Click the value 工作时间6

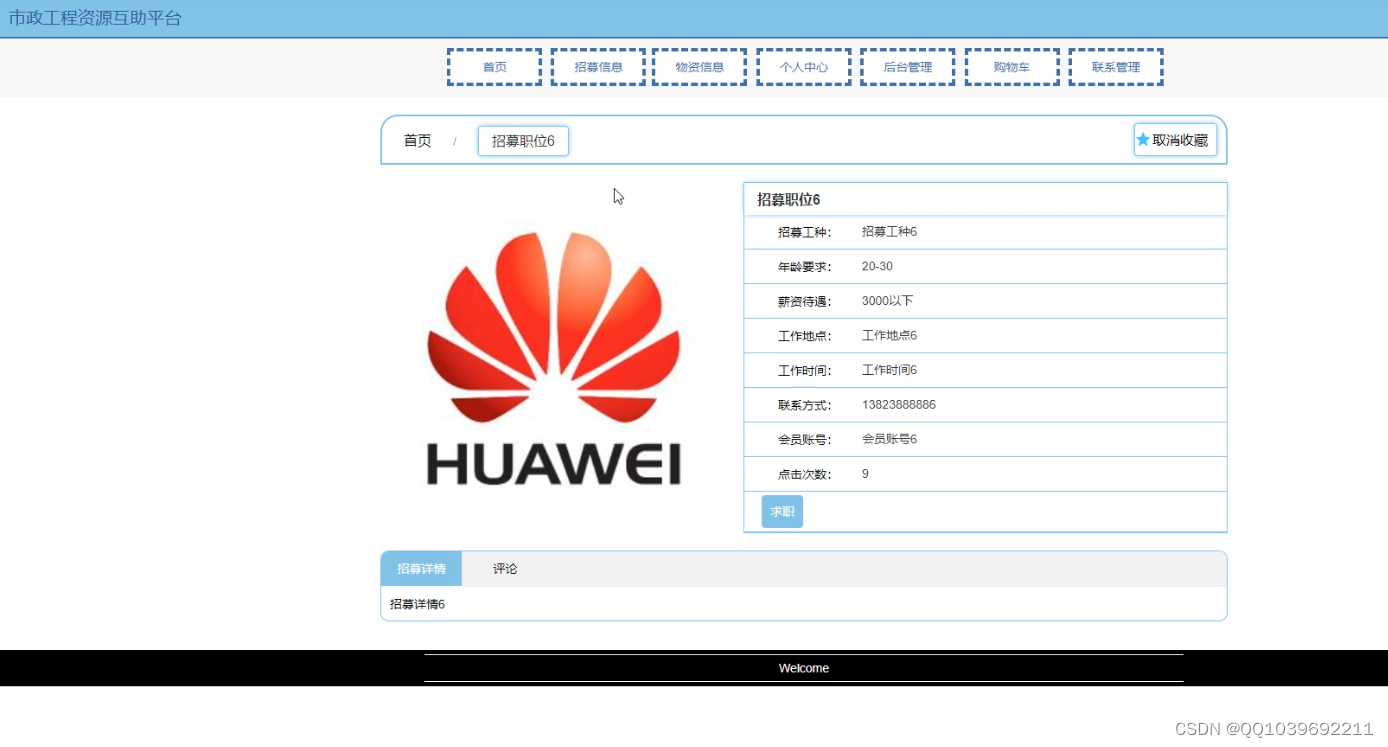tap(889, 370)
